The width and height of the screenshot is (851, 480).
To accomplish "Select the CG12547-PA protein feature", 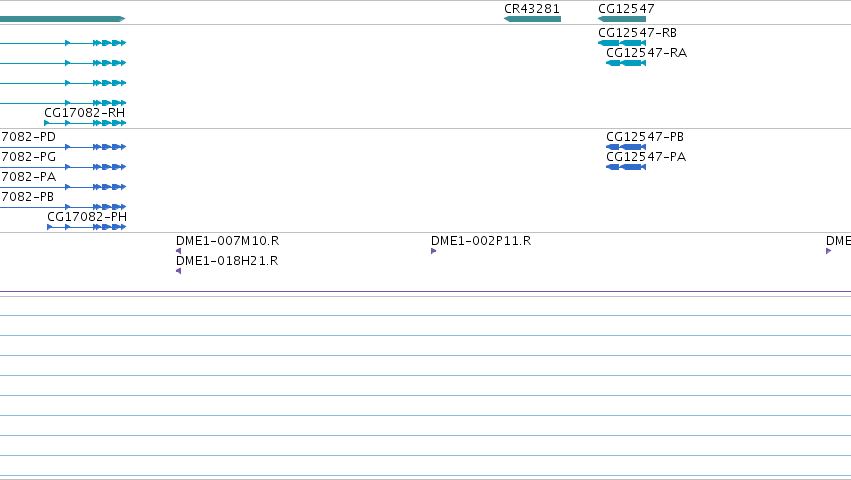I will 626,167.
